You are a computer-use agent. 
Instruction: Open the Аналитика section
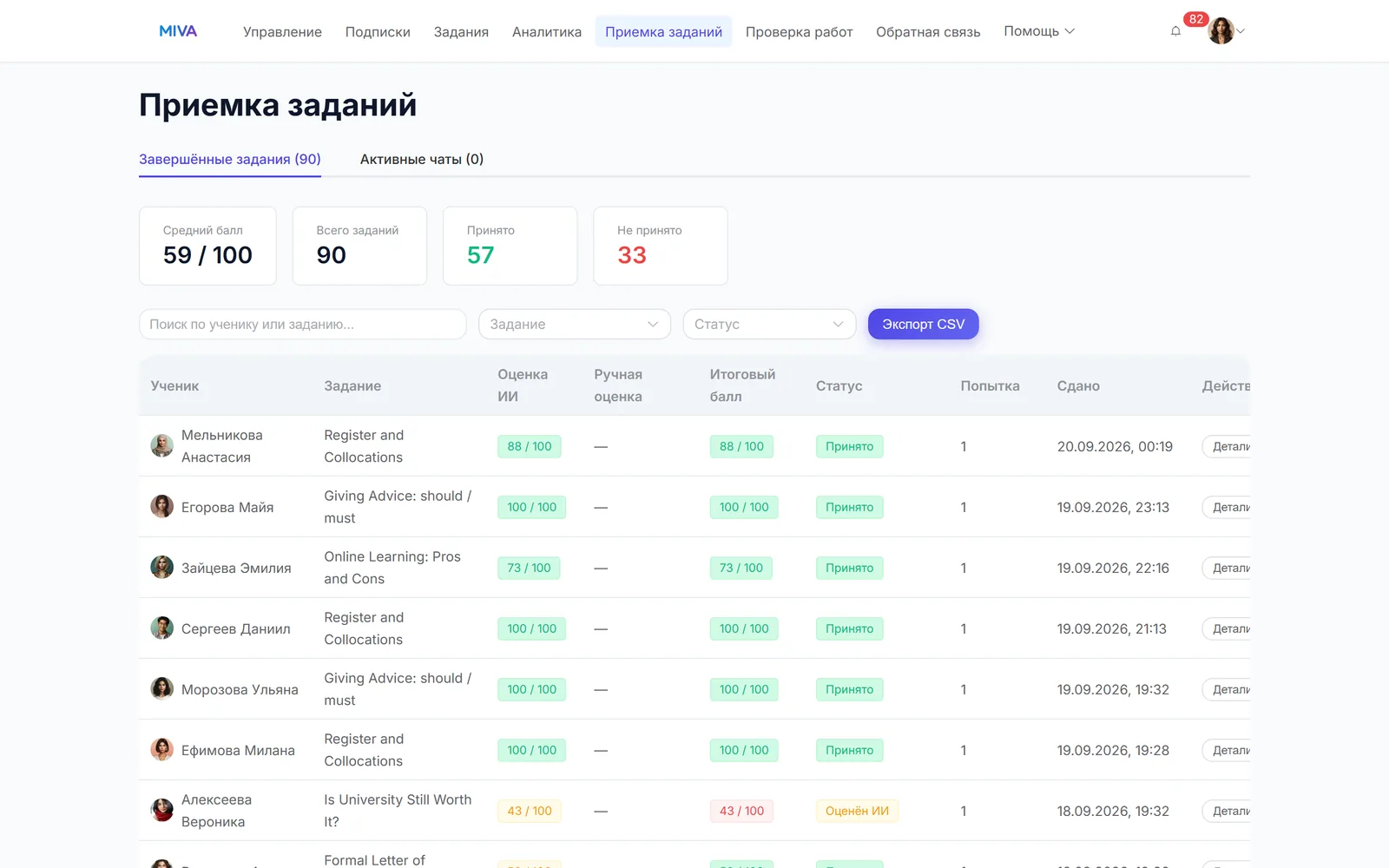[547, 32]
